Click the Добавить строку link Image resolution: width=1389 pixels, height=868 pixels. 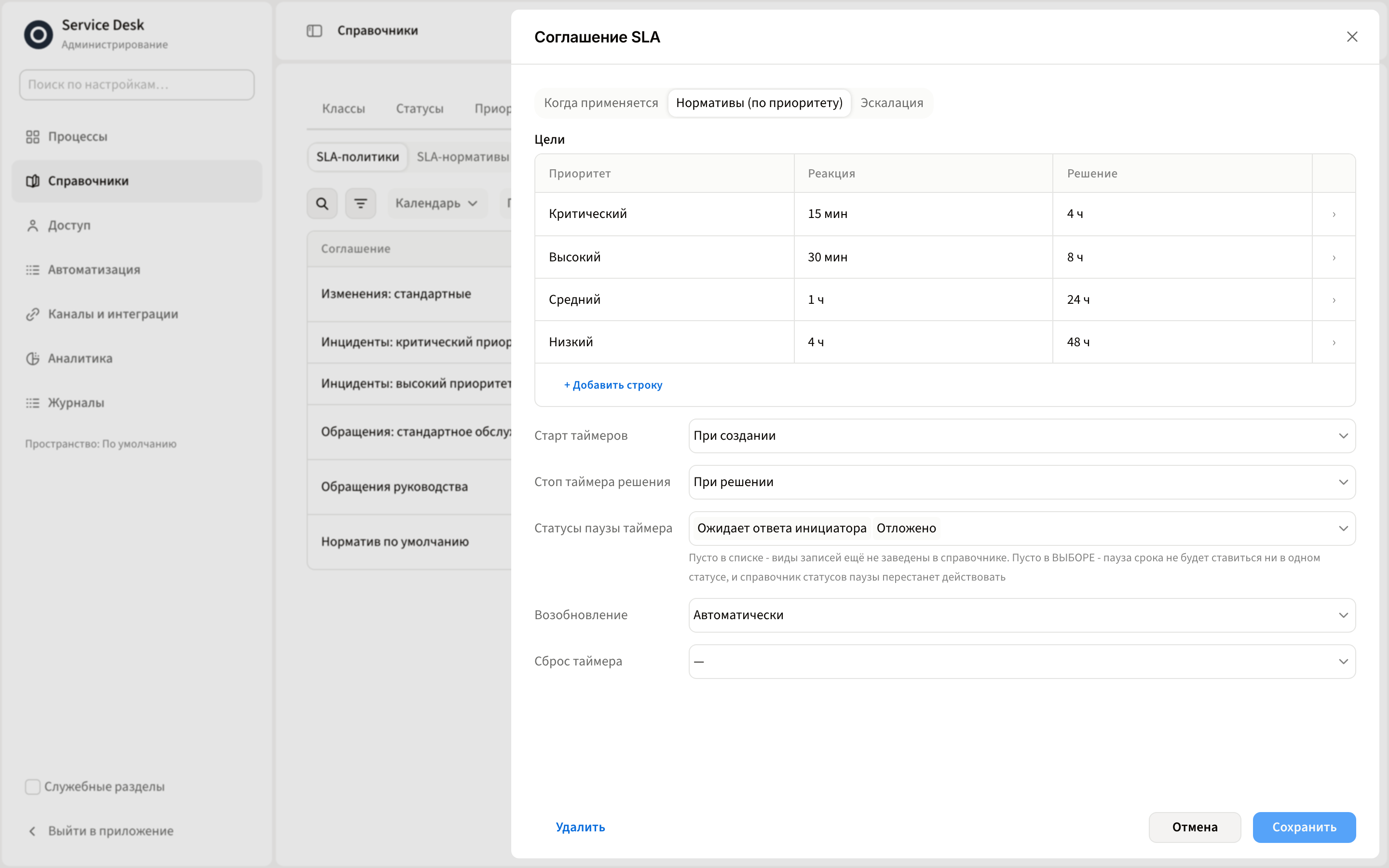click(613, 385)
